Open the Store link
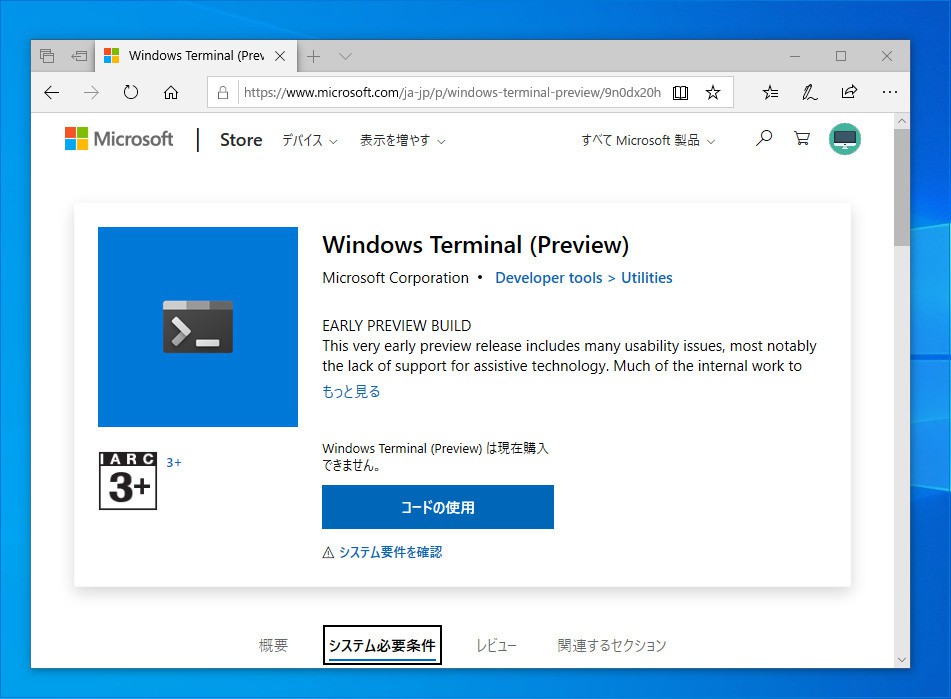 pyautogui.click(x=241, y=140)
